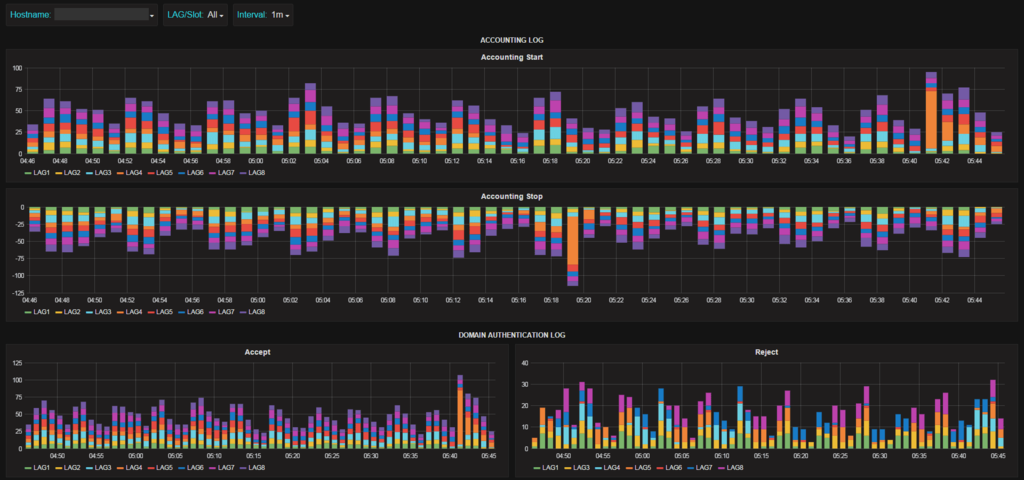Image resolution: width=1024 pixels, height=480 pixels.
Task: Click the tall orange spike bar in Accounting Start
Action: [931, 119]
